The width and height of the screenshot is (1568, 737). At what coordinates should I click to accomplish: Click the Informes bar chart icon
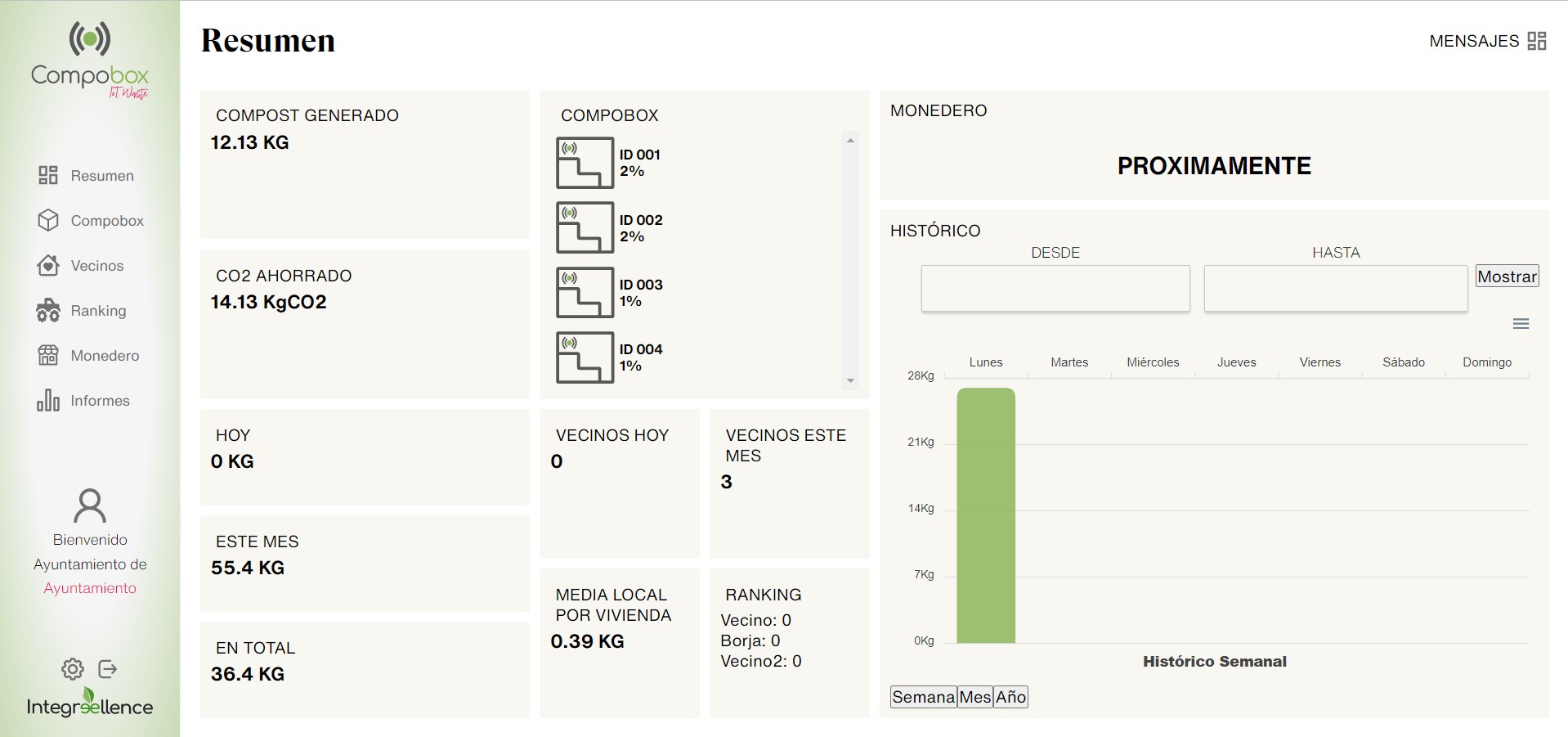point(48,401)
